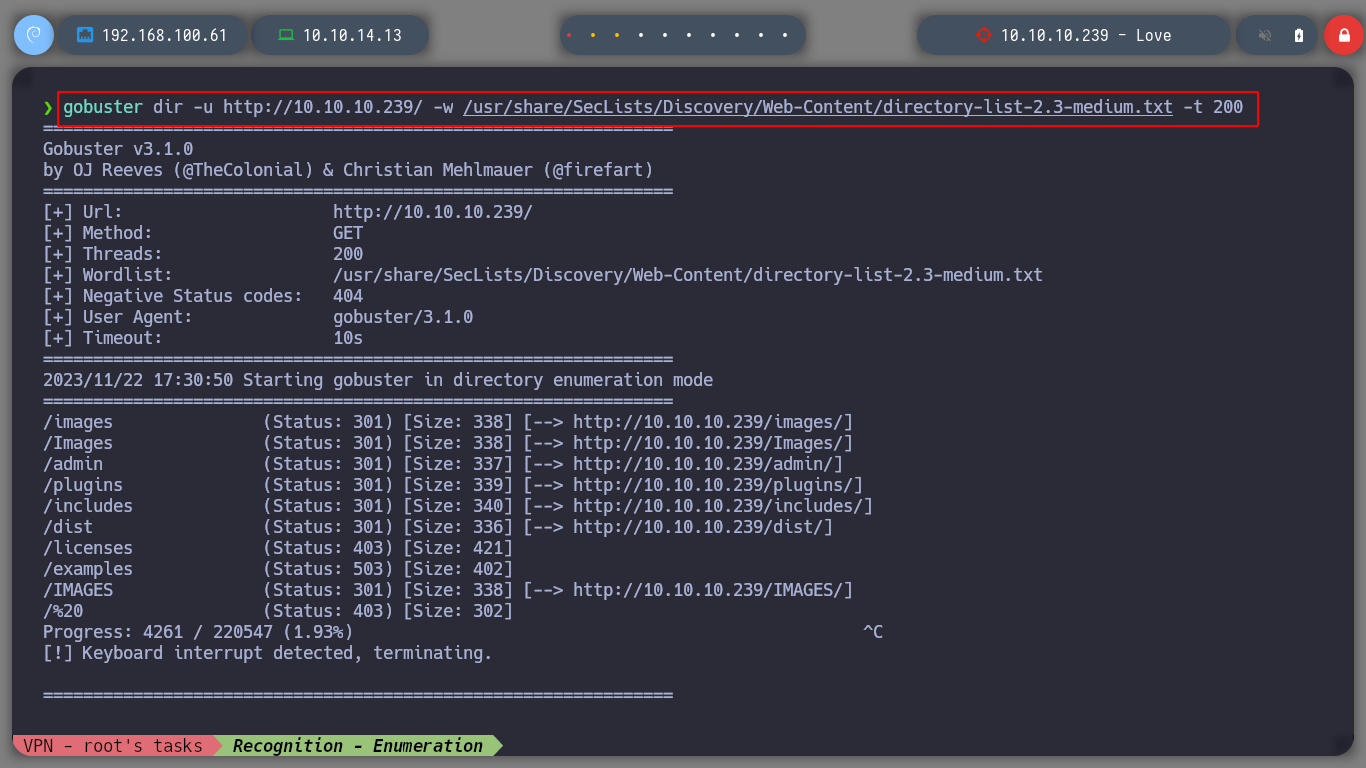Click the /admin result row

tap(443, 464)
